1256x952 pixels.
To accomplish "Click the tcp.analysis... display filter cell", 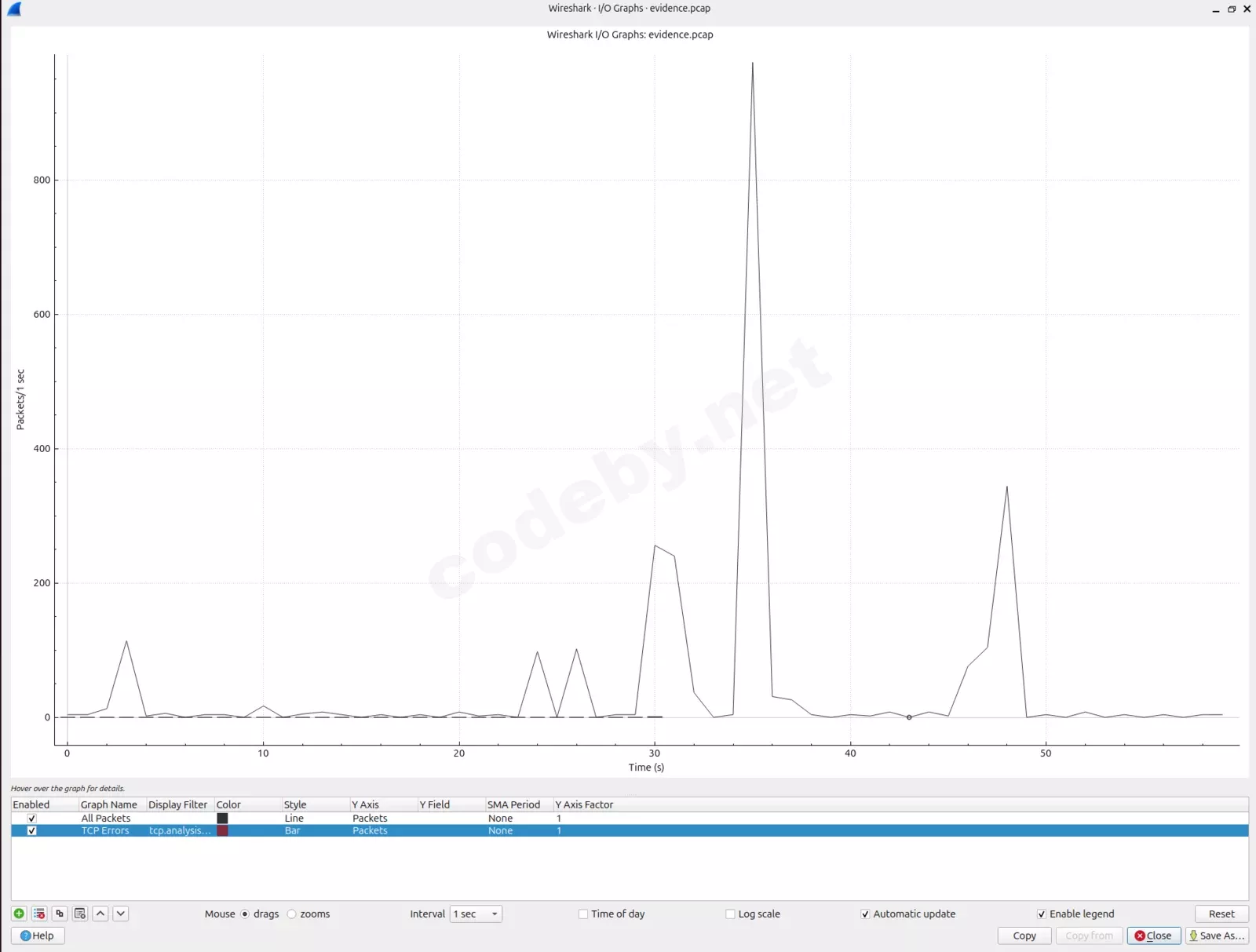I will click(180, 830).
